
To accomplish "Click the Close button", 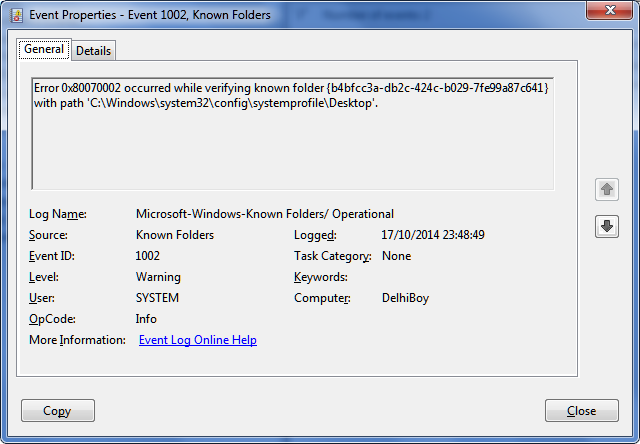I will pos(582,411).
